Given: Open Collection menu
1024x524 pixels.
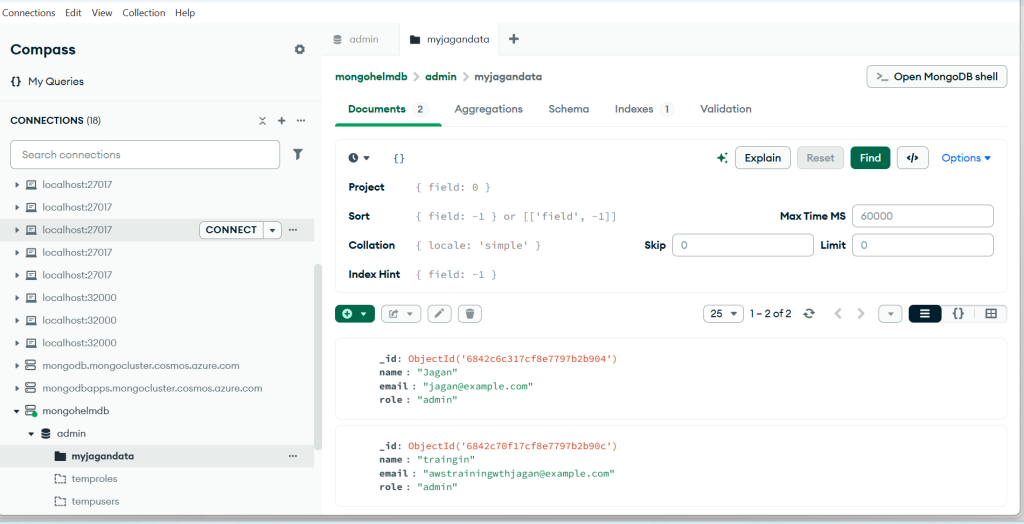Looking at the screenshot, I should click(144, 12).
